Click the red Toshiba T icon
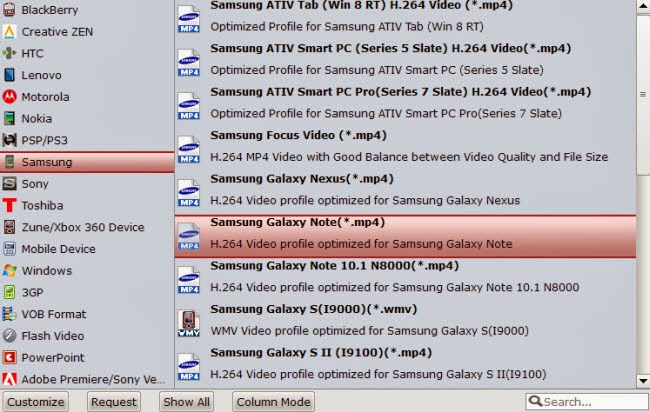 (x=9, y=205)
